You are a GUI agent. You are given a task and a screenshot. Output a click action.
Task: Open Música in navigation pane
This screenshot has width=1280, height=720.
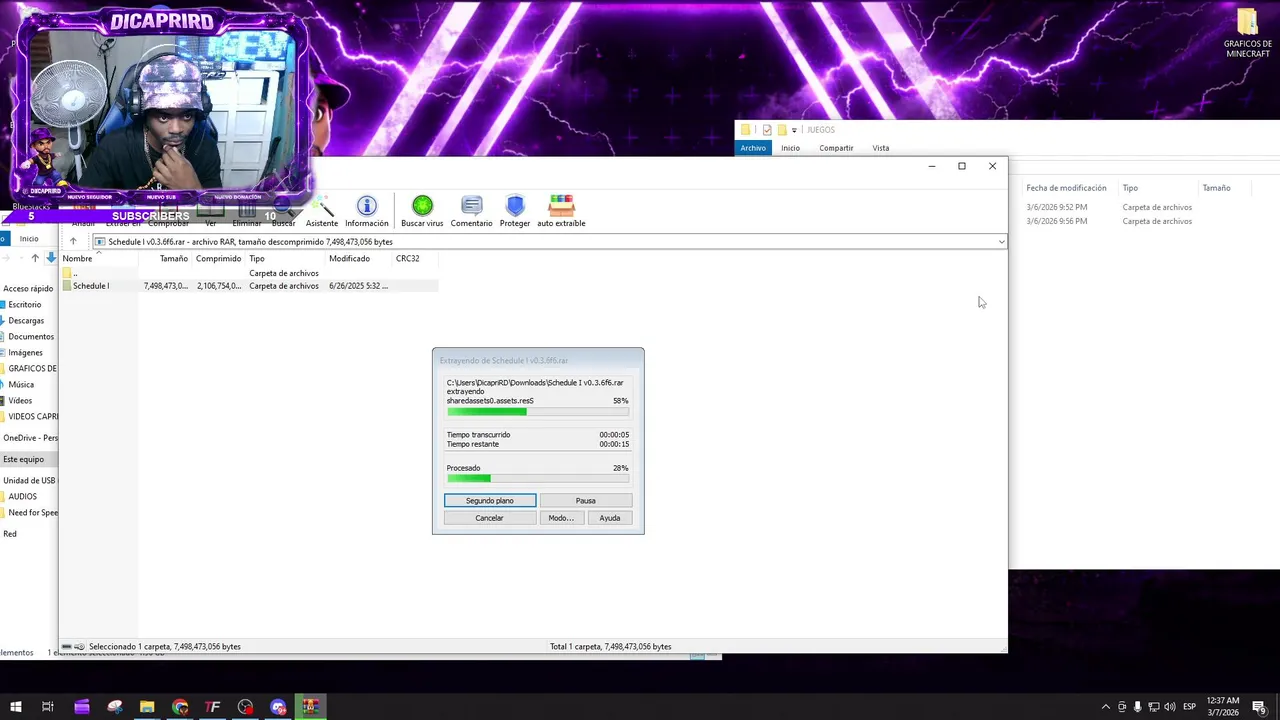(x=21, y=385)
